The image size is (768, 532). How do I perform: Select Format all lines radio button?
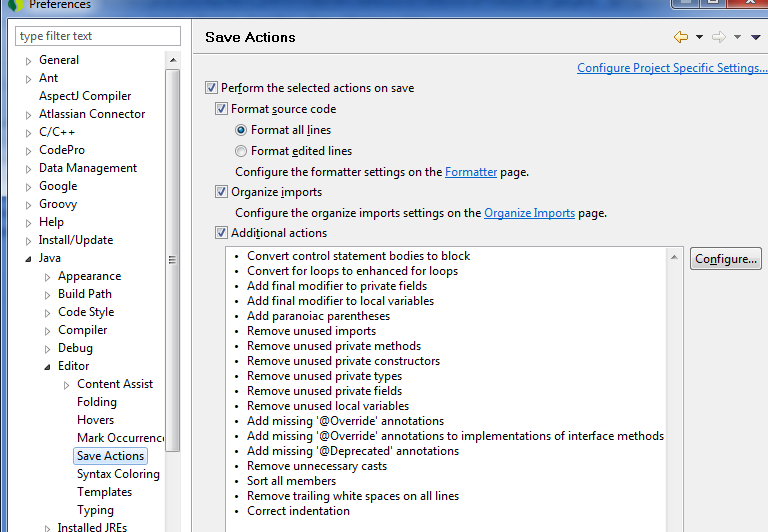pyautogui.click(x=240, y=130)
